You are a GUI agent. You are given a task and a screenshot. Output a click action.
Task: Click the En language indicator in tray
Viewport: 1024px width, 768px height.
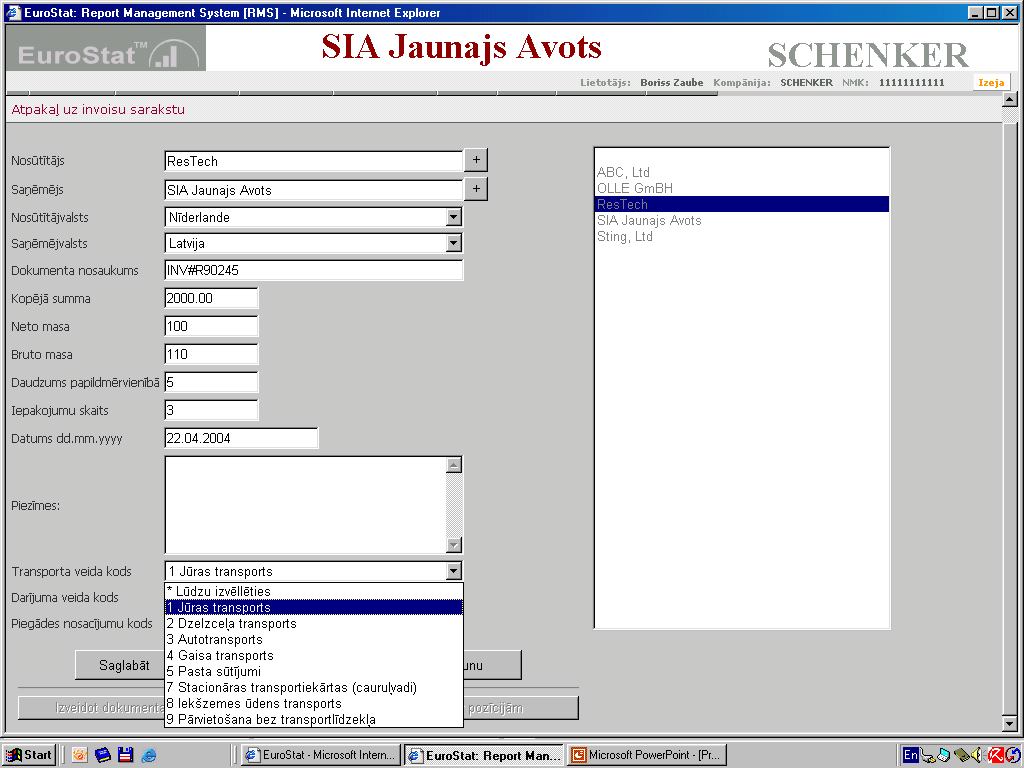click(910, 755)
